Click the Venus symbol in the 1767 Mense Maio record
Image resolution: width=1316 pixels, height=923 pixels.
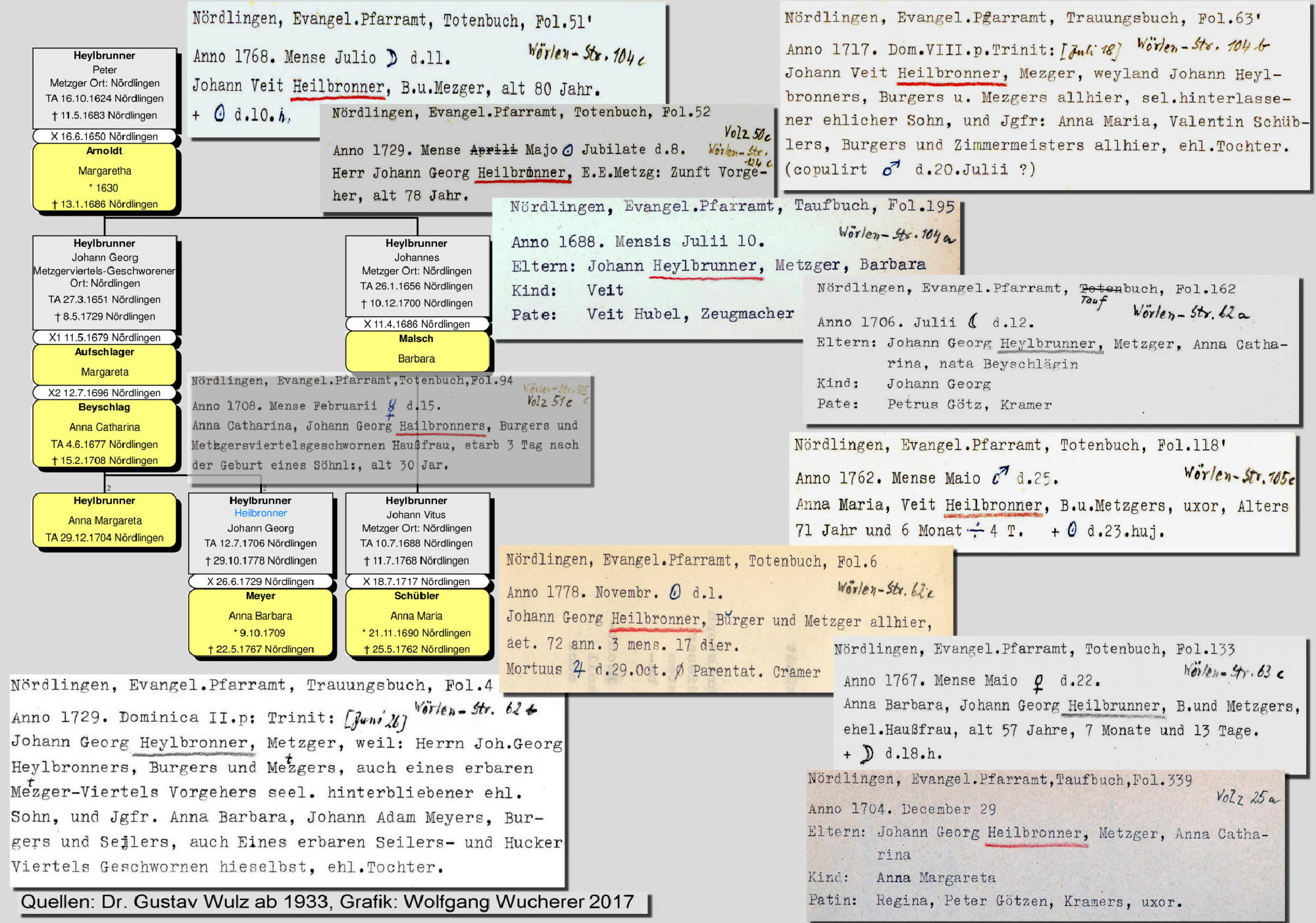coord(1038,684)
